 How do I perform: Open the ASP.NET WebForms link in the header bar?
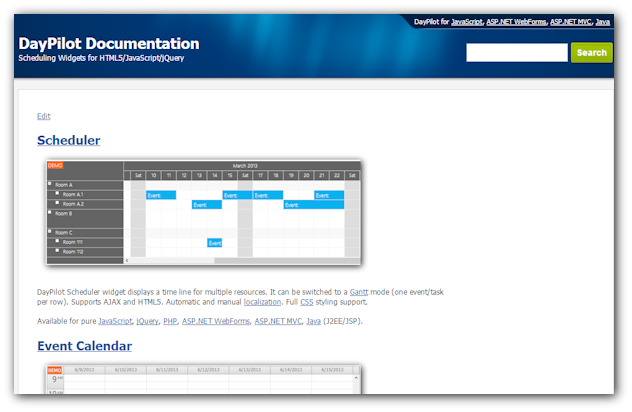(516, 22)
